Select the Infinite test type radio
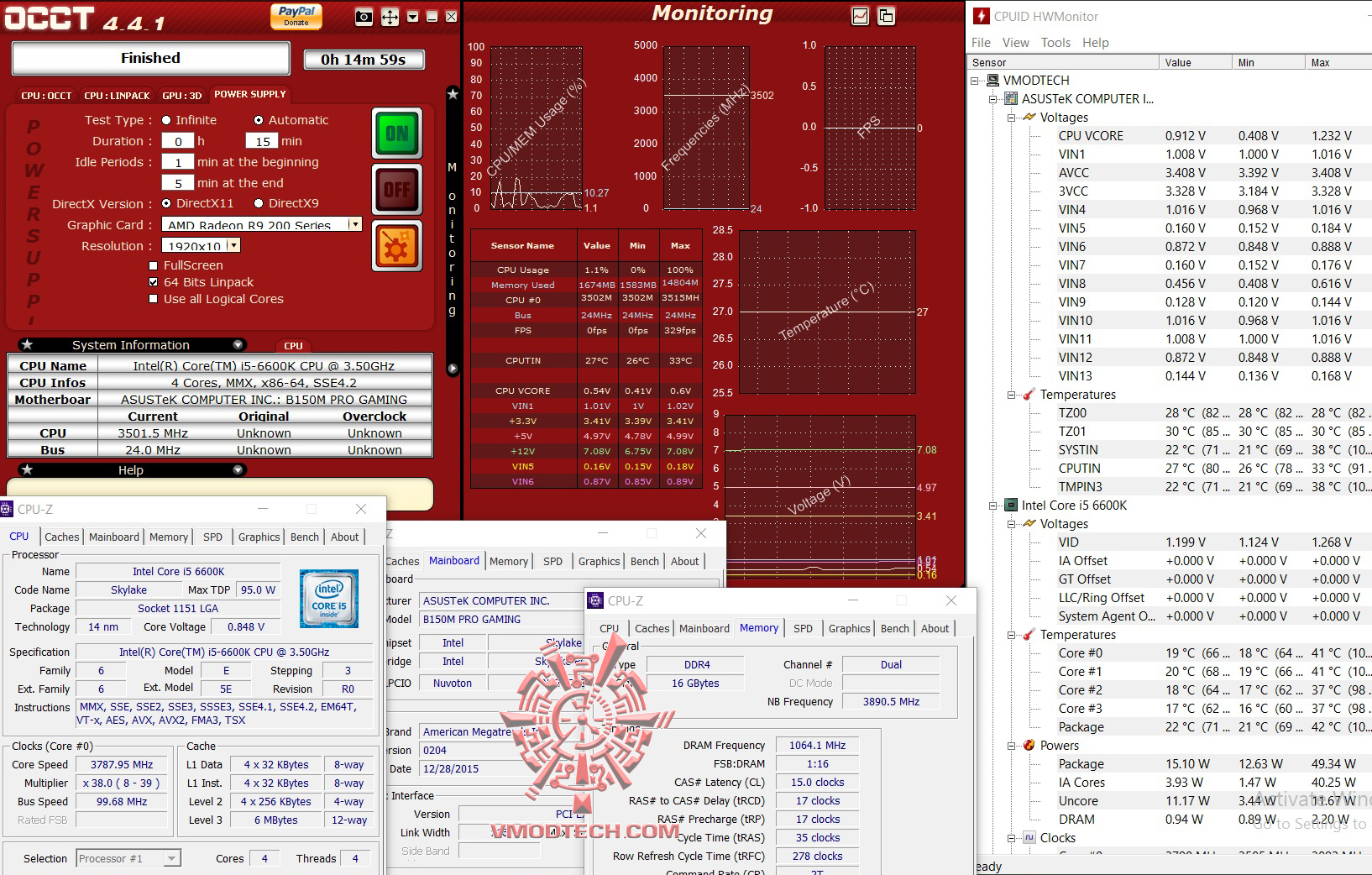Image resolution: width=1372 pixels, height=875 pixels. (166, 120)
